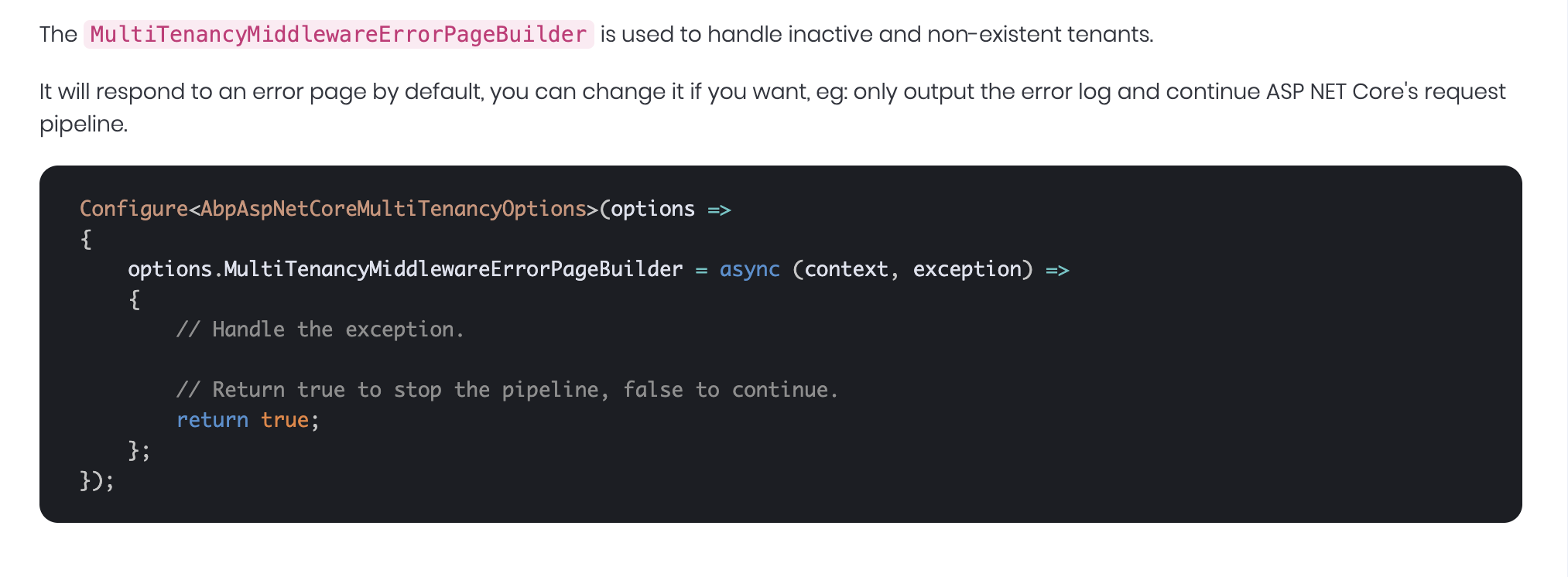Click the blue return keyword
This screenshot has width=1568, height=577.
pos(212,420)
